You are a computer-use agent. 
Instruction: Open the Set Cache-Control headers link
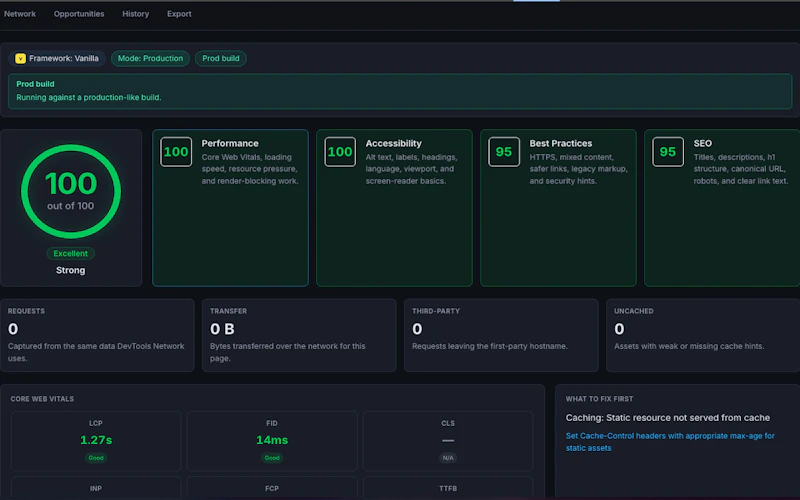[x=670, y=442]
